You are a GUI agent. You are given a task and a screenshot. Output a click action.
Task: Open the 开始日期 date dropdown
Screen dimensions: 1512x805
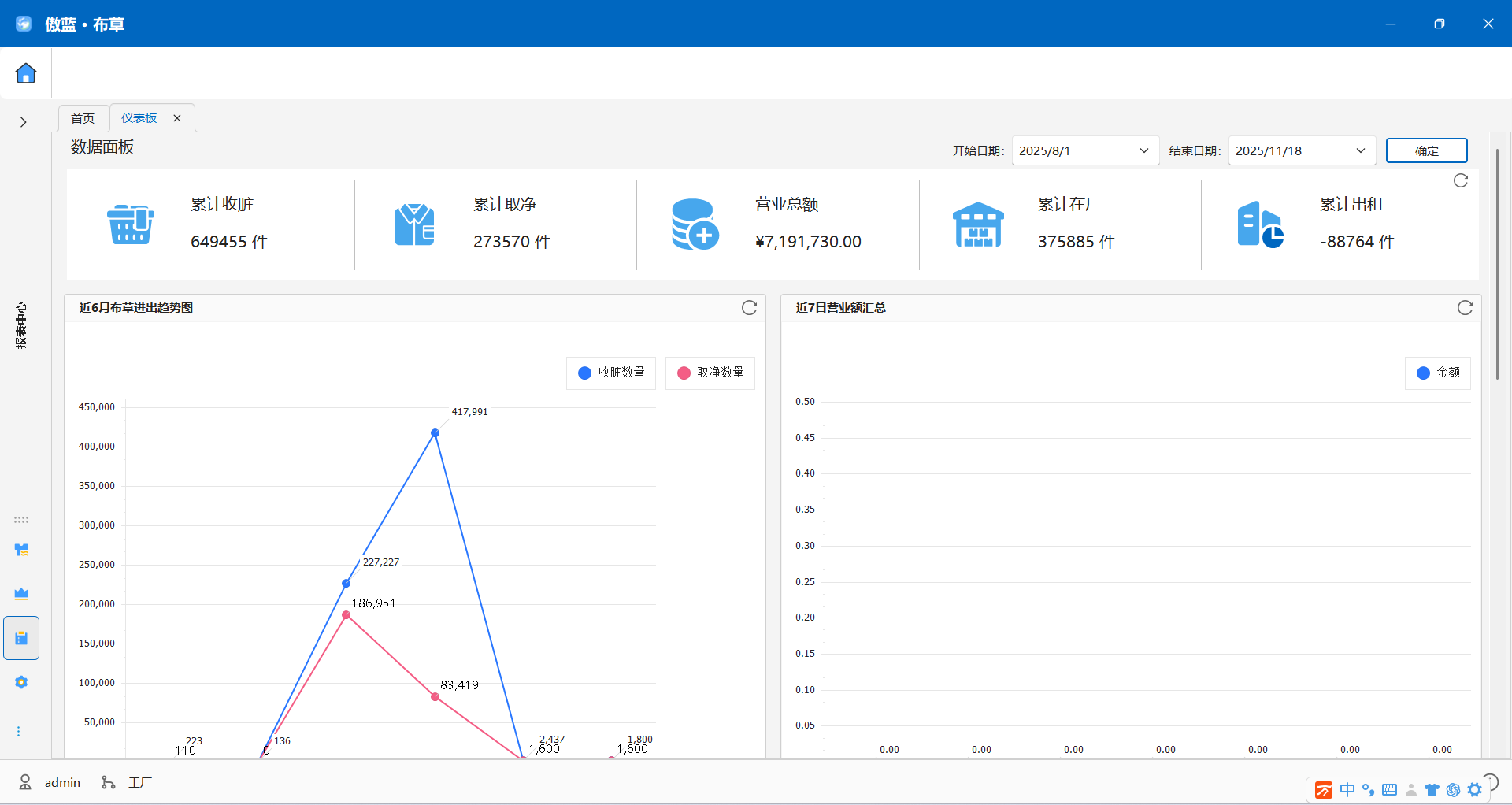pos(1143,150)
